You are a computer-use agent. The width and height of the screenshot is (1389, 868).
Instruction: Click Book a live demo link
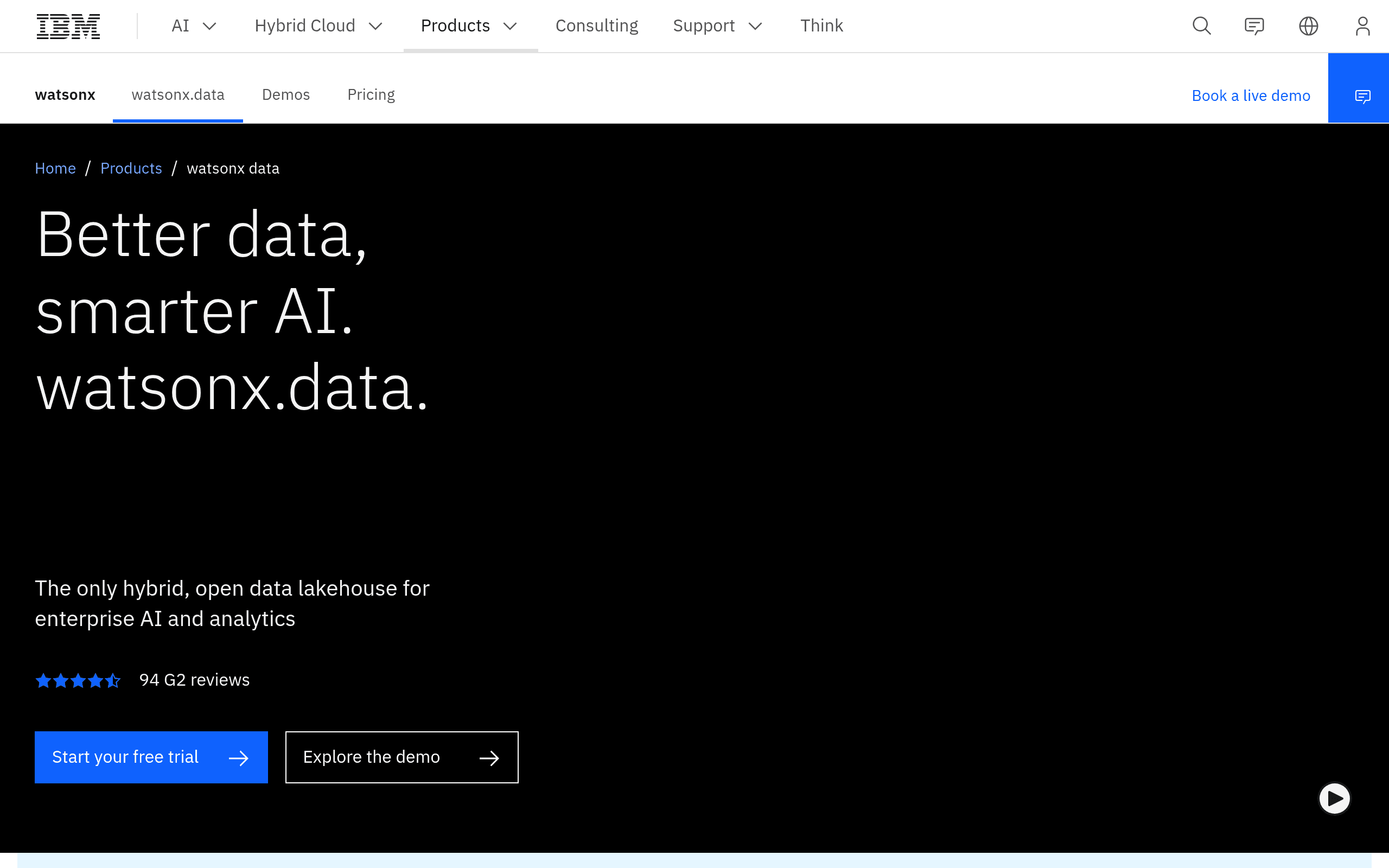click(1251, 95)
